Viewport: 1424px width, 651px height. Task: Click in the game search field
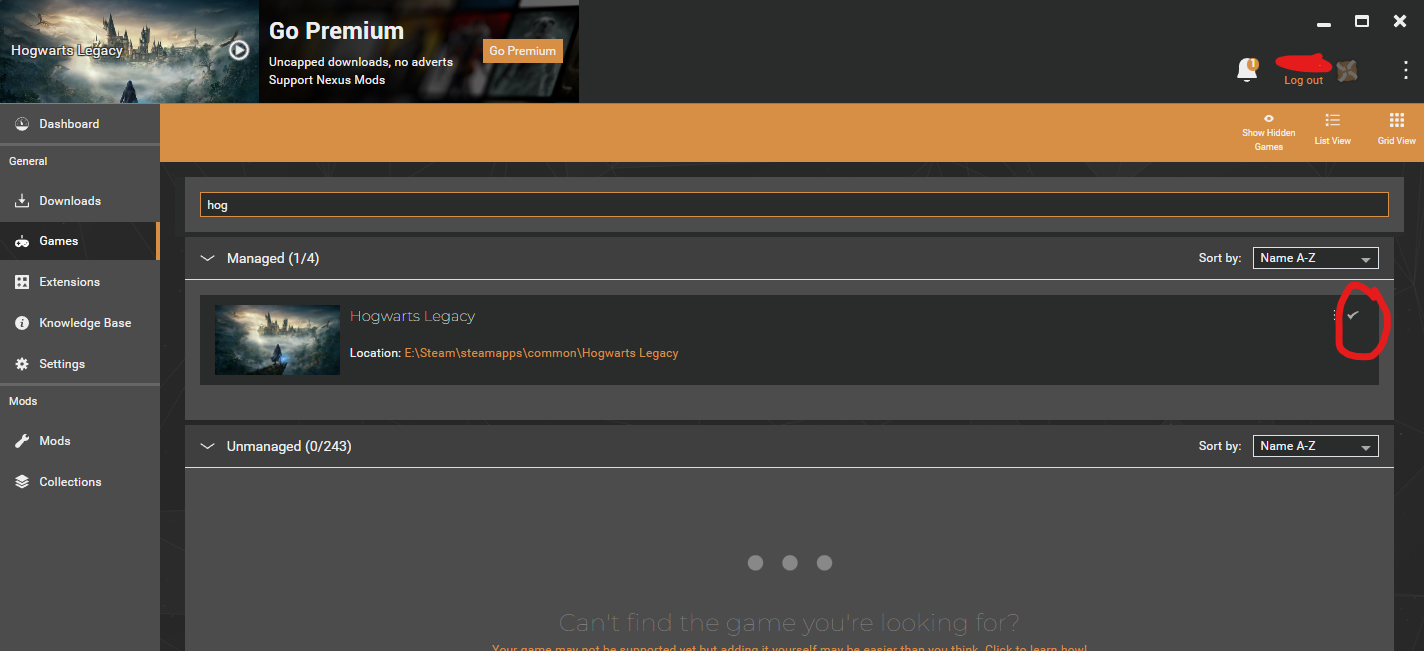pyautogui.click(x=794, y=205)
